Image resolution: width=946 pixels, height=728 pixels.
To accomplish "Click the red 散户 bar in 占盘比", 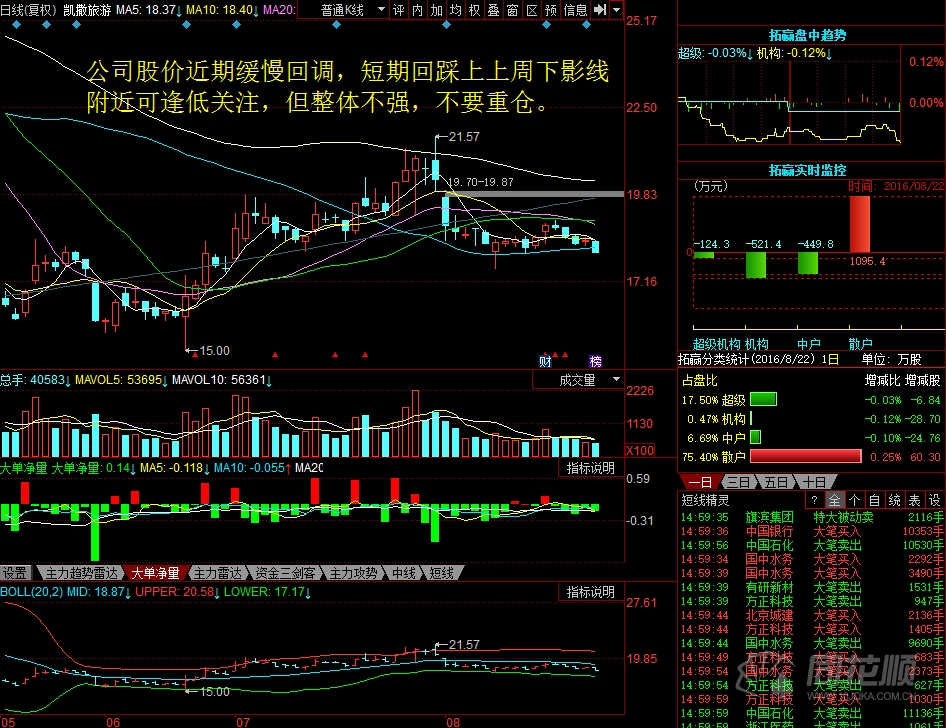I will [x=805, y=456].
